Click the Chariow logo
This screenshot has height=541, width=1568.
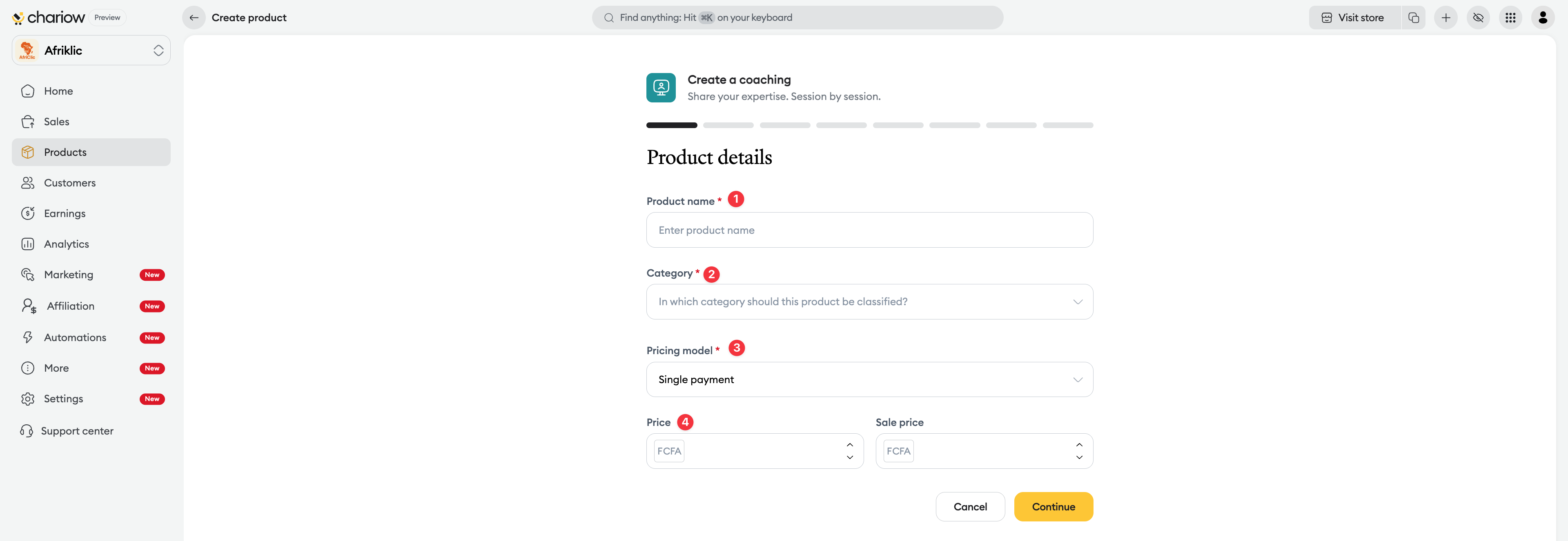tap(49, 18)
